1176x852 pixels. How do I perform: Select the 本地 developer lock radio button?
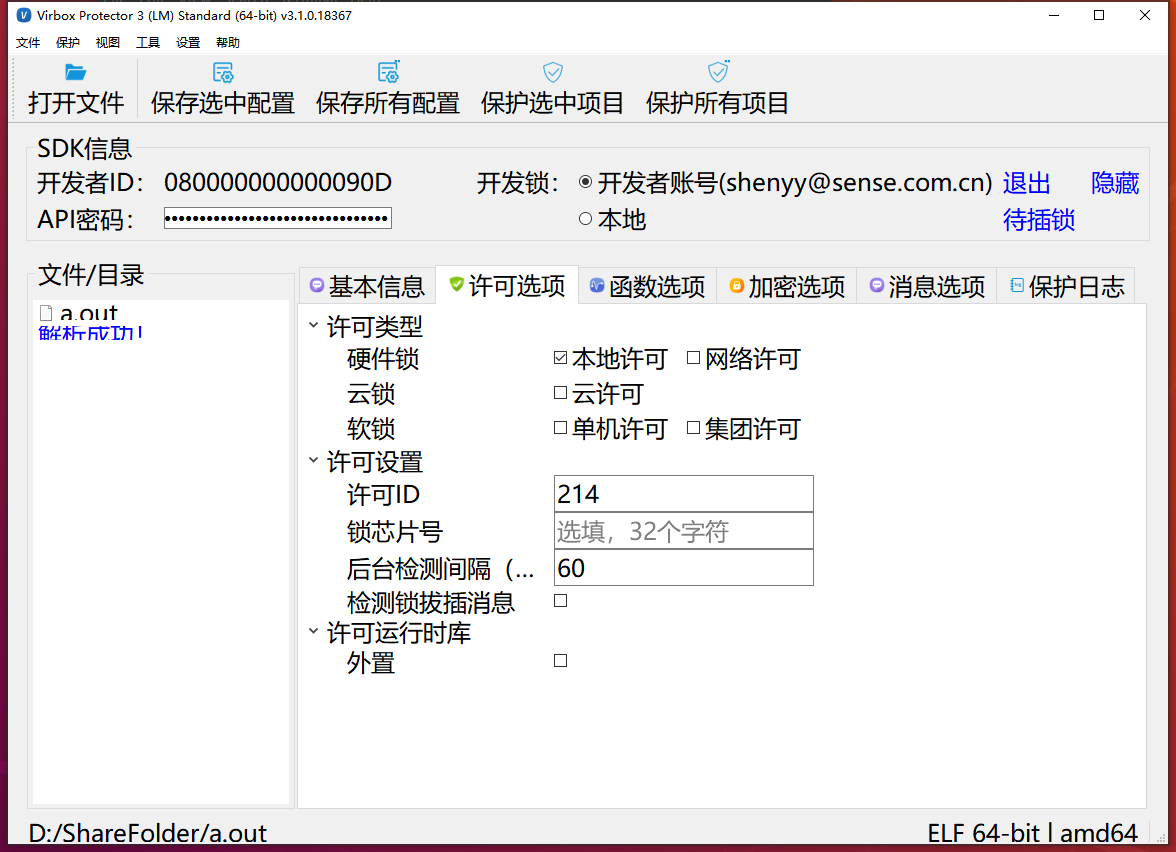click(x=586, y=218)
